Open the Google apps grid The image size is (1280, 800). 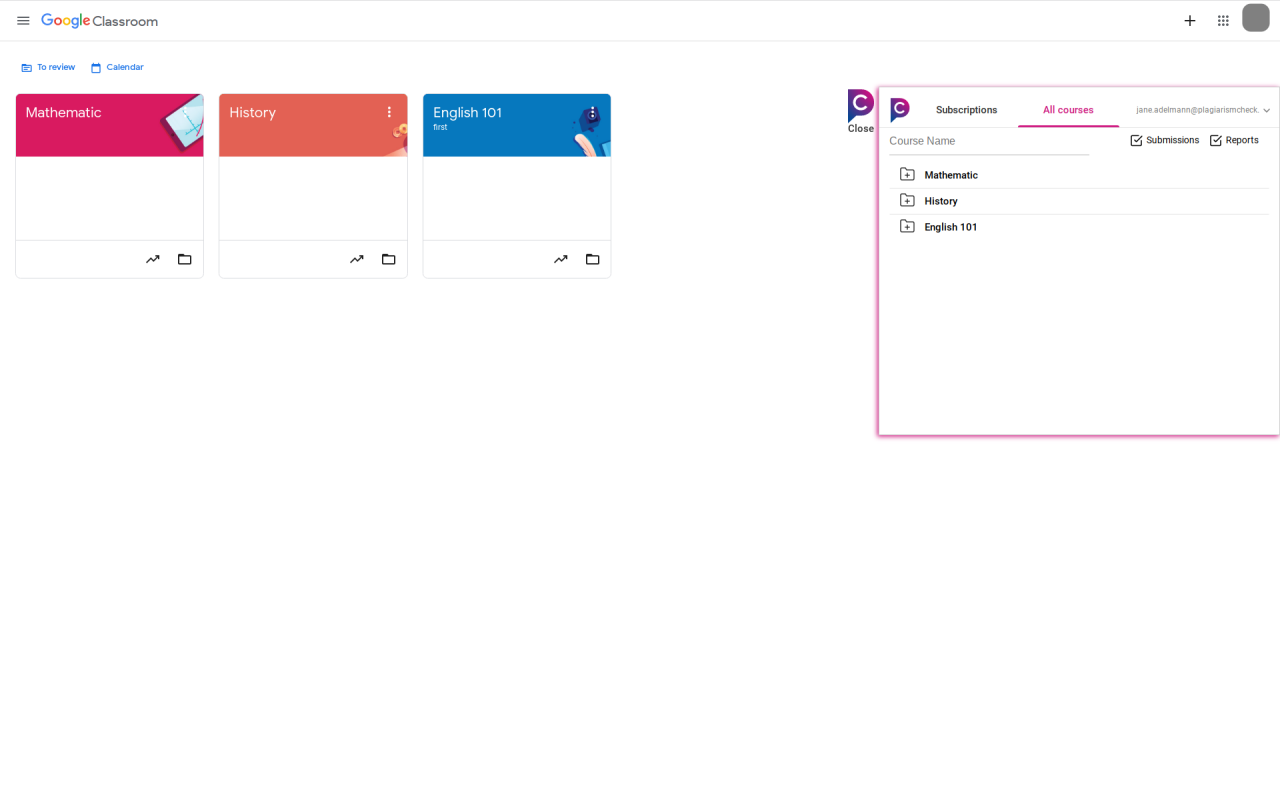click(x=1222, y=20)
